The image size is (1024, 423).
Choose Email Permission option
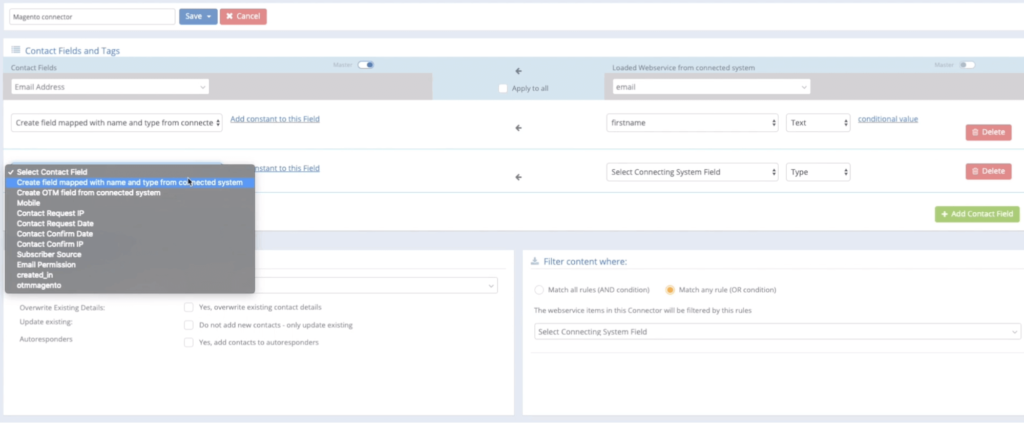130,265
